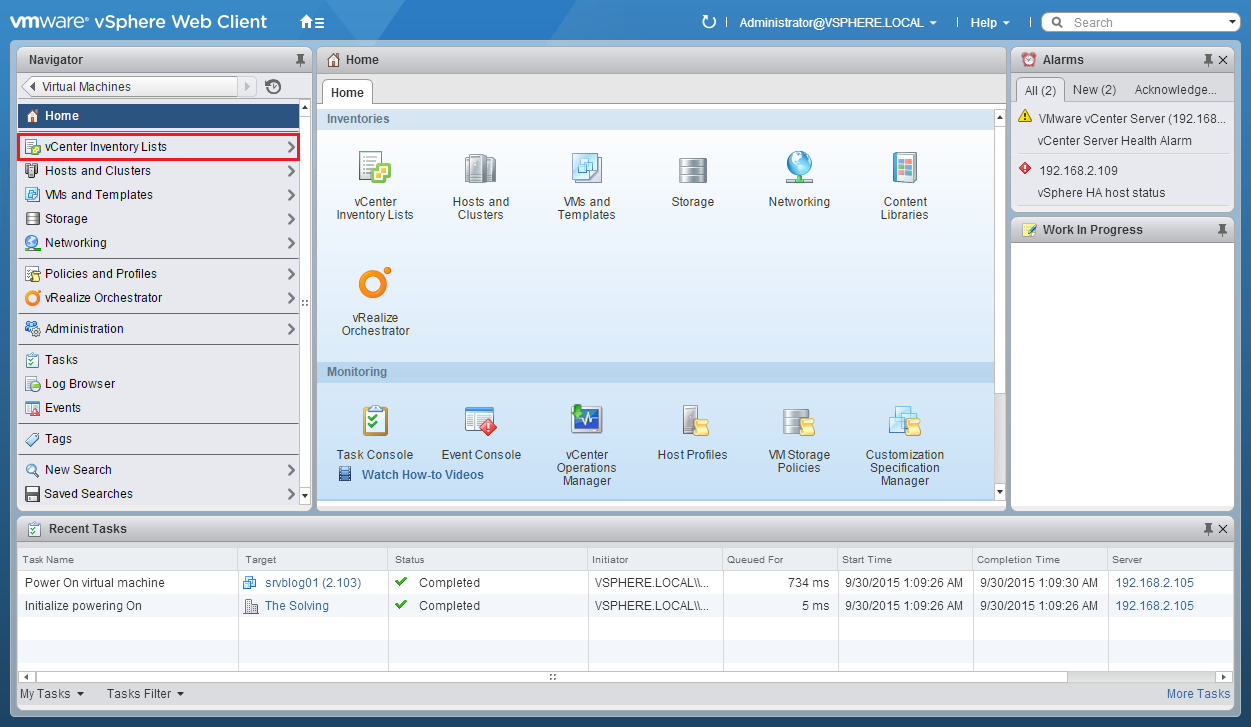Expand vCenter Inventory Lists in Navigator
The height and width of the screenshot is (727, 1251).
click(x=291, y=147)
